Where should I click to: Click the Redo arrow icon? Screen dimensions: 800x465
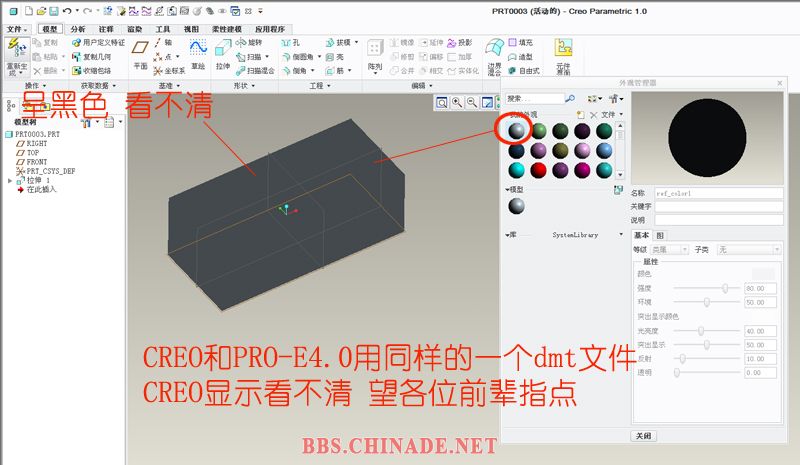click(87, 11)
